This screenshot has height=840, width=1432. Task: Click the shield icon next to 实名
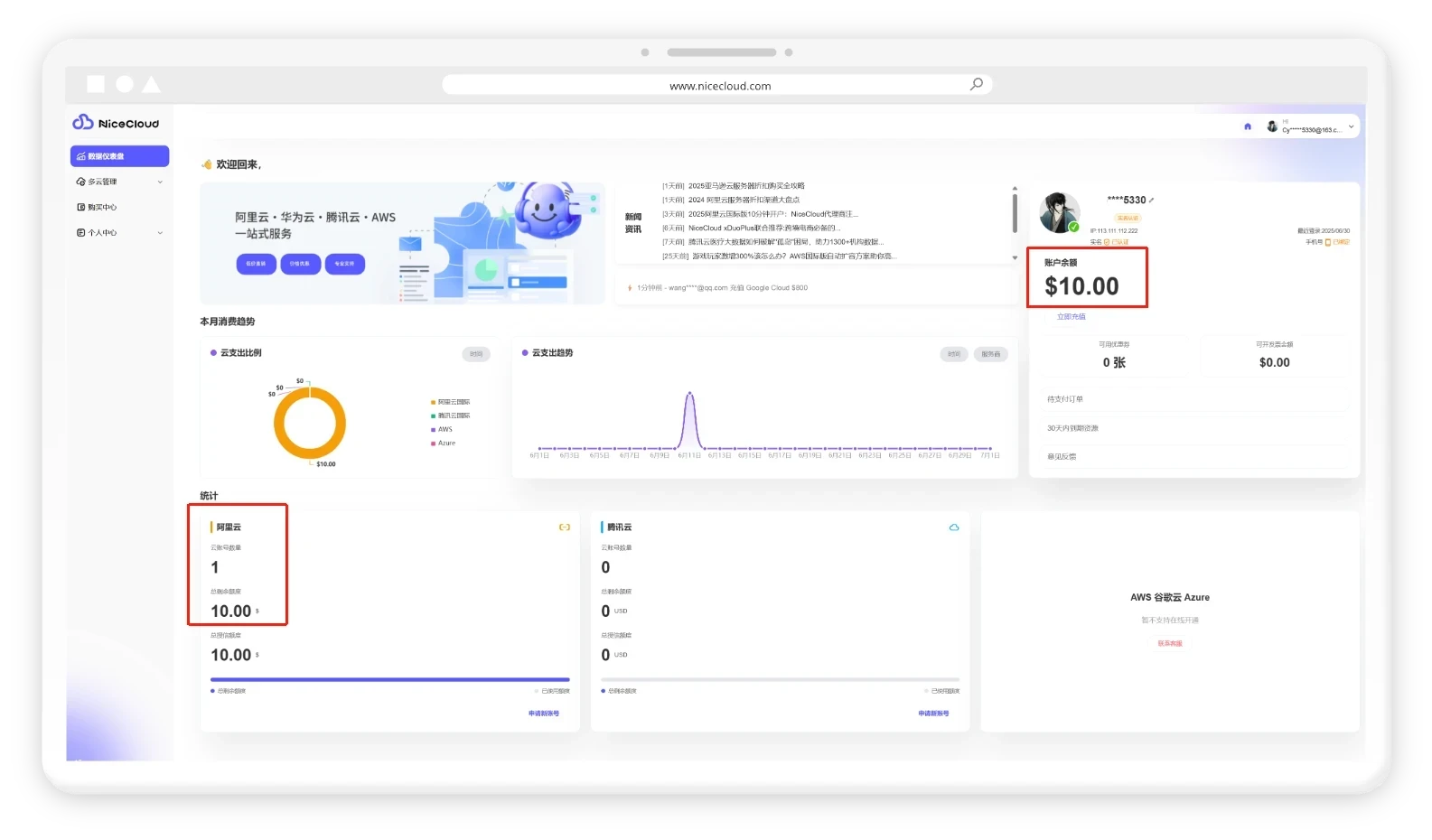tap(1107, 242)
